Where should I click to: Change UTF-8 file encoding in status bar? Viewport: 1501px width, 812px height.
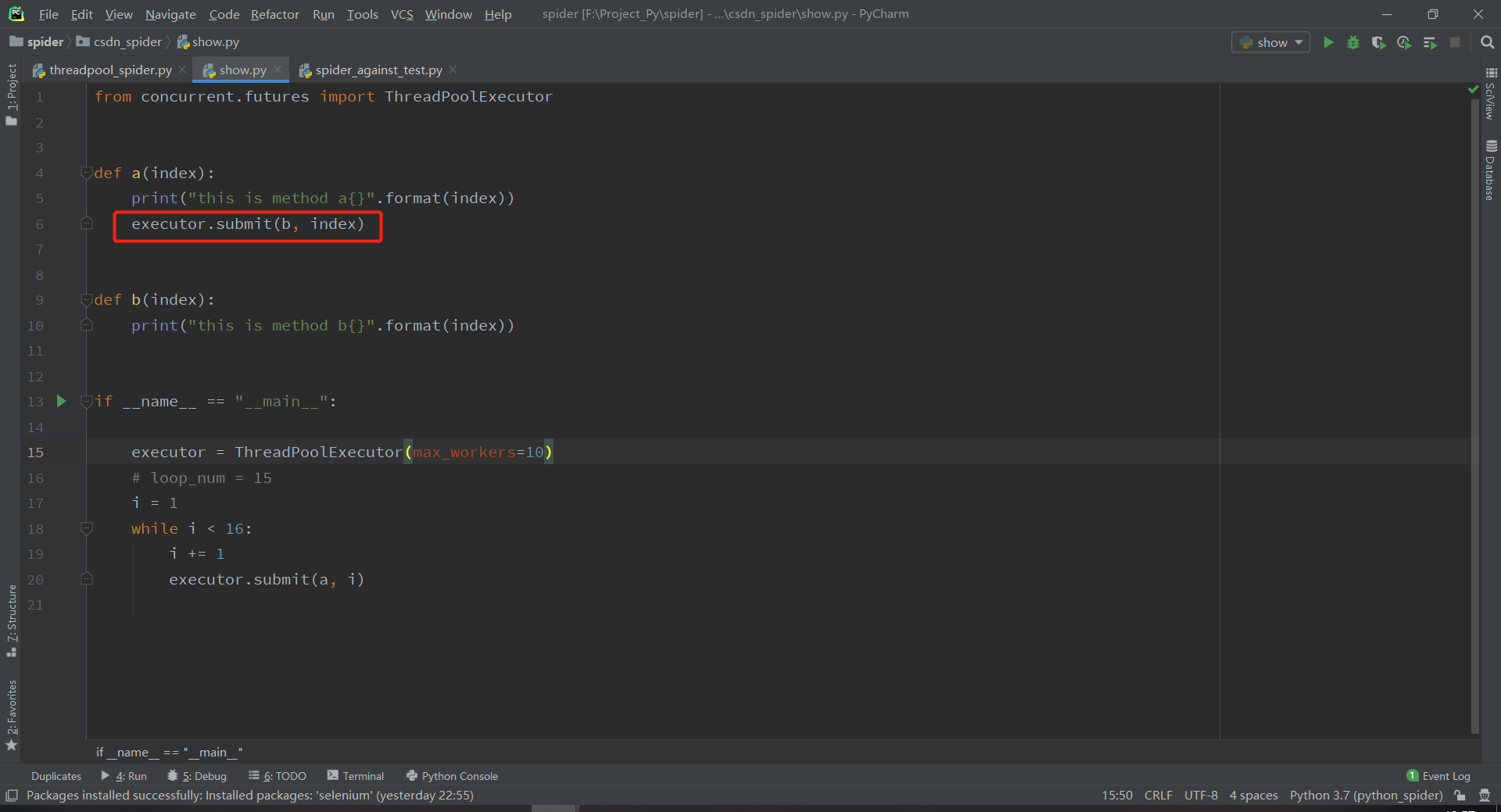[x=1201, y=796]
